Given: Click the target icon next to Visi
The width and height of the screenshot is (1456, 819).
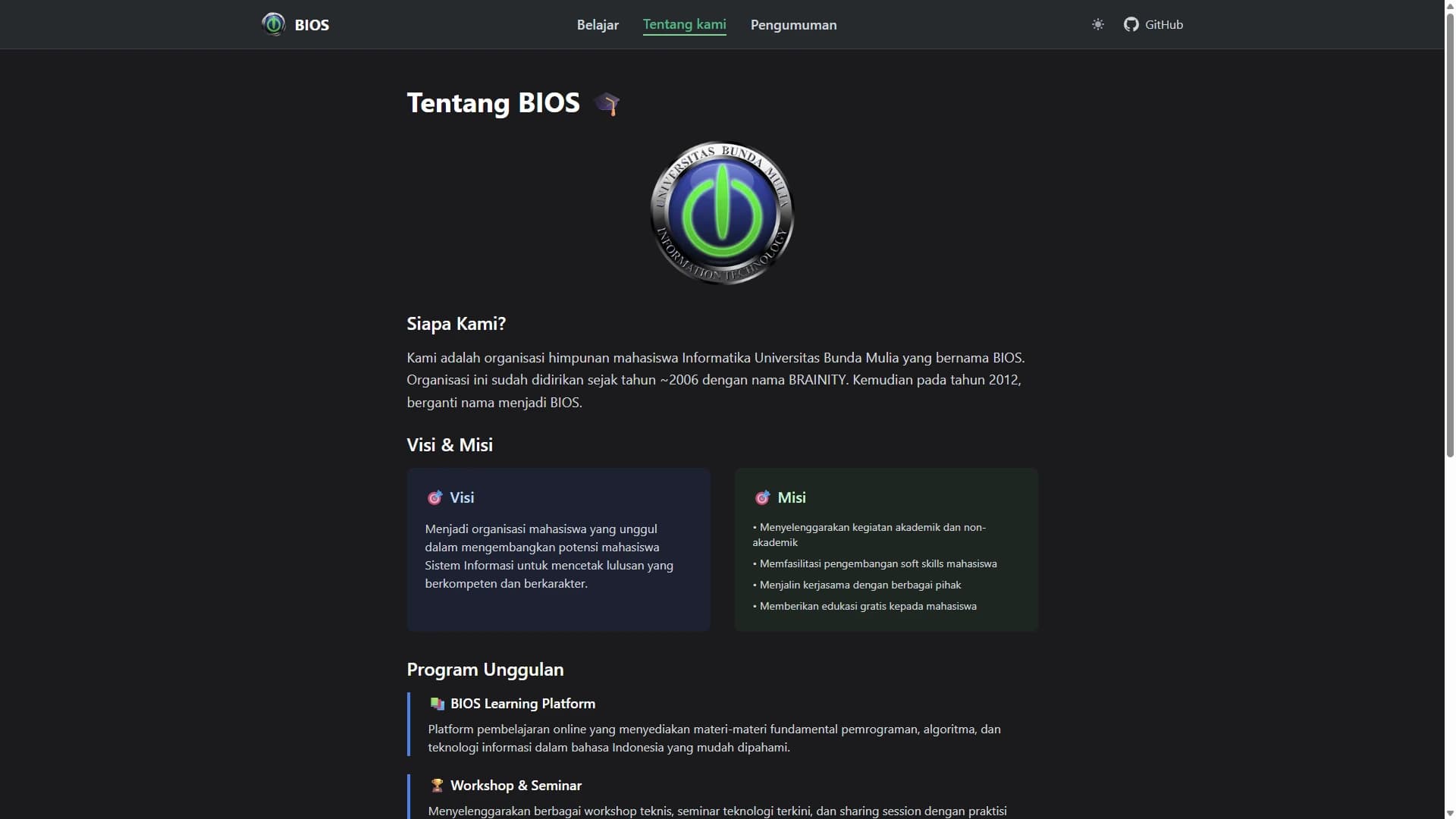Looking at the screenshot, I should pyautogui.click(x=435, y=497).
